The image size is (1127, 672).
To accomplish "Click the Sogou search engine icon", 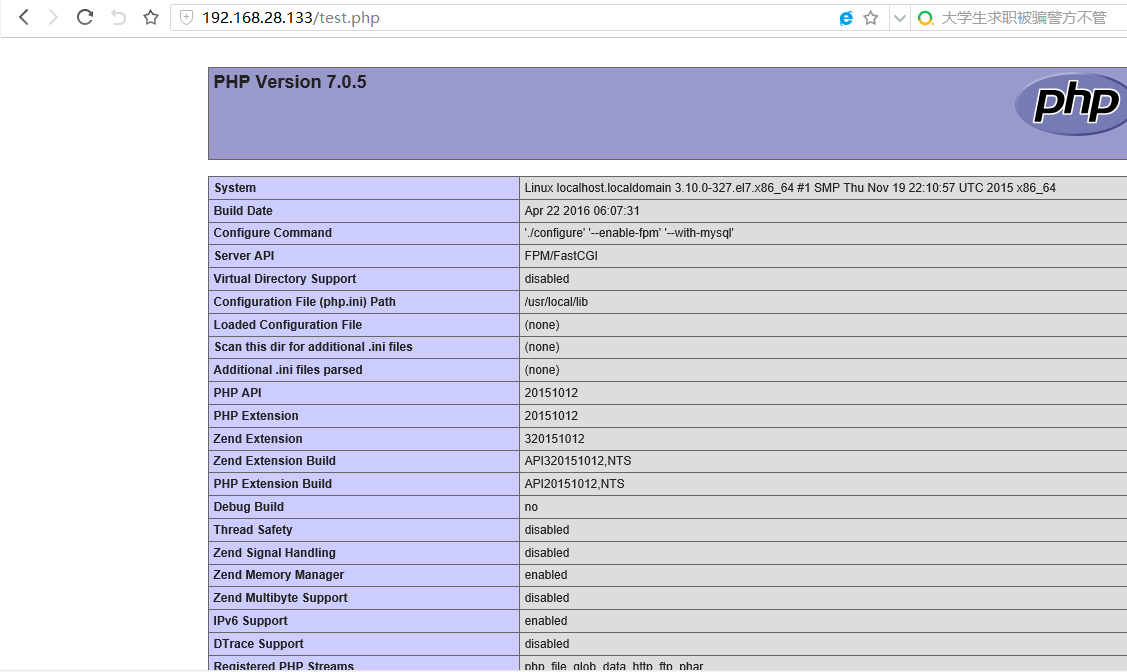I will [x=925, y=17].
